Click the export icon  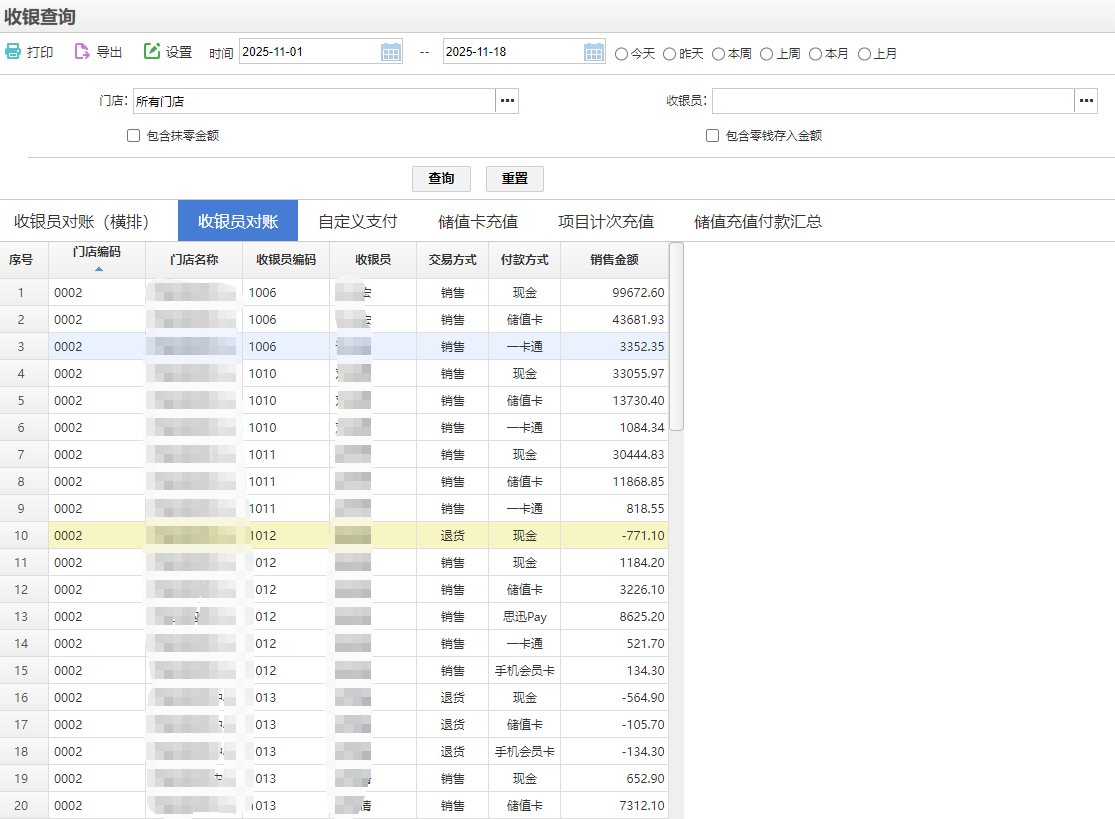point(82,52)
